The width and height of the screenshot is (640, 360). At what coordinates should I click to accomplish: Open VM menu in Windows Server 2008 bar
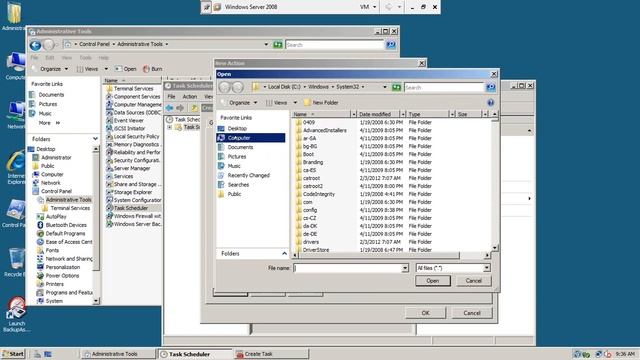point(368,7)
